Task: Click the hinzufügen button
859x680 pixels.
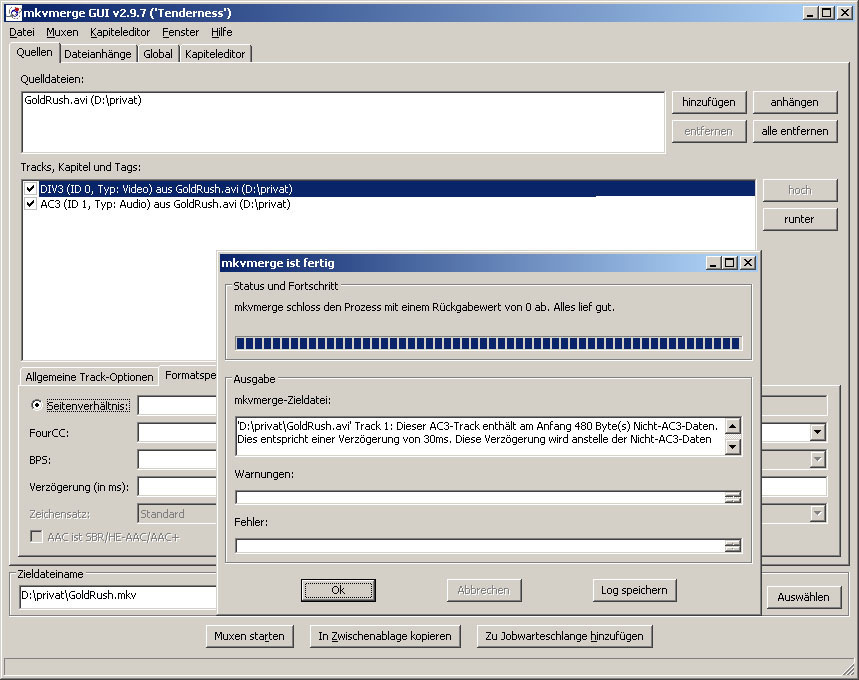Action: pyautogui.click(x=708, y=102)
